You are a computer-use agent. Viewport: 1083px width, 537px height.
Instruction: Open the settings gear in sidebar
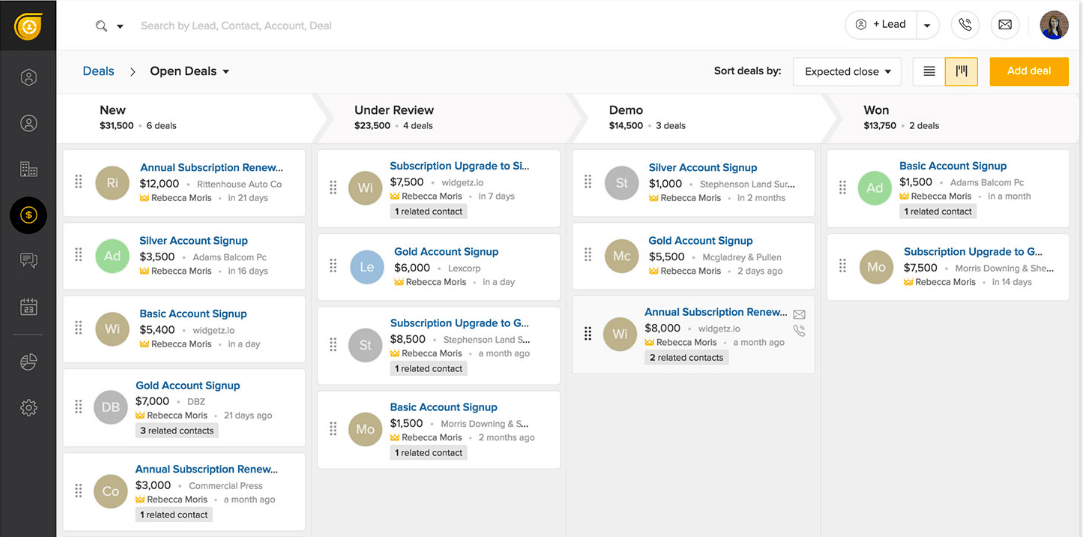pos(28,408)
